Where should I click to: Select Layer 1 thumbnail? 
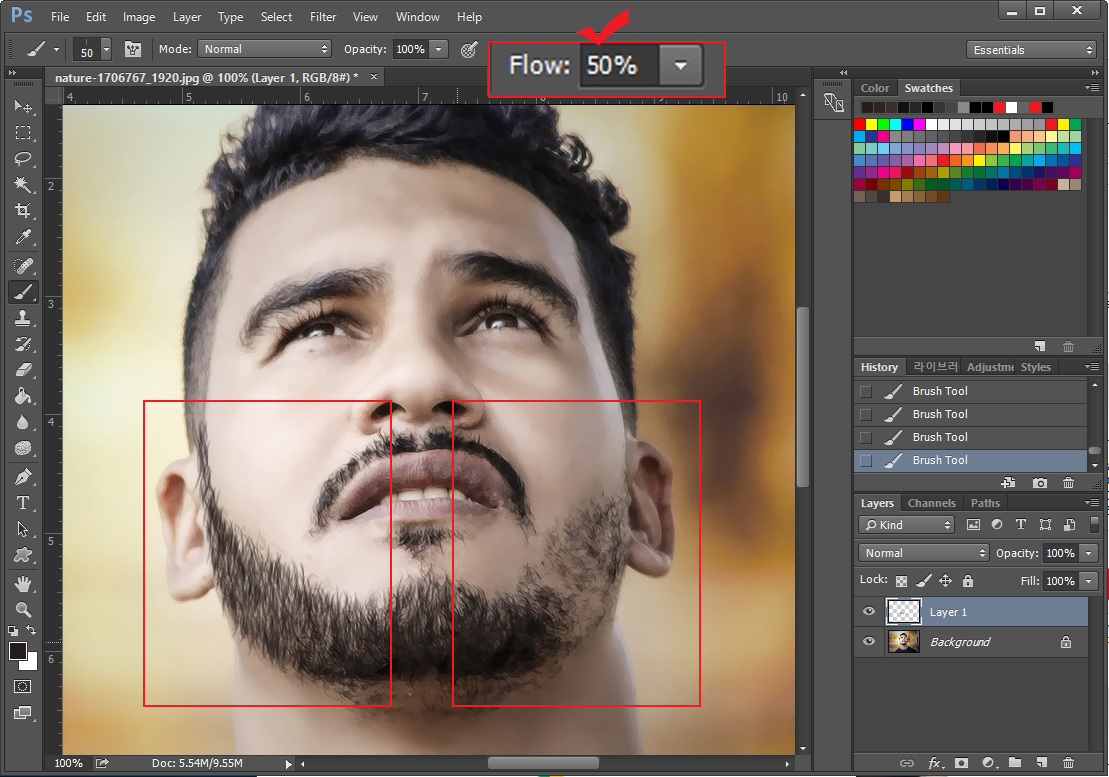[904, 612]
